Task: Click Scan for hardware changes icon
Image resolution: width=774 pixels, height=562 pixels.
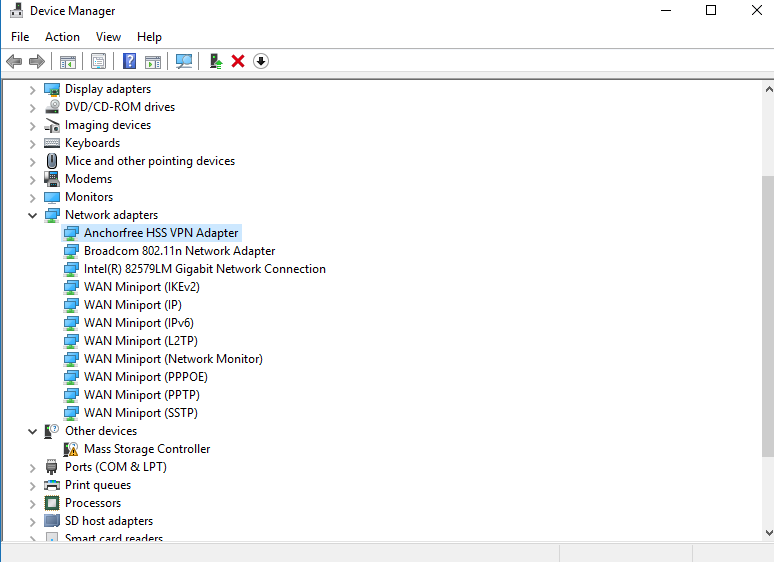Action: point(184,62)
